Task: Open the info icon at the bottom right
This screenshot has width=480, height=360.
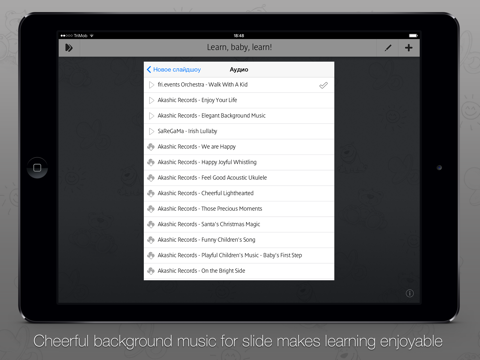Action: [410, 293]
